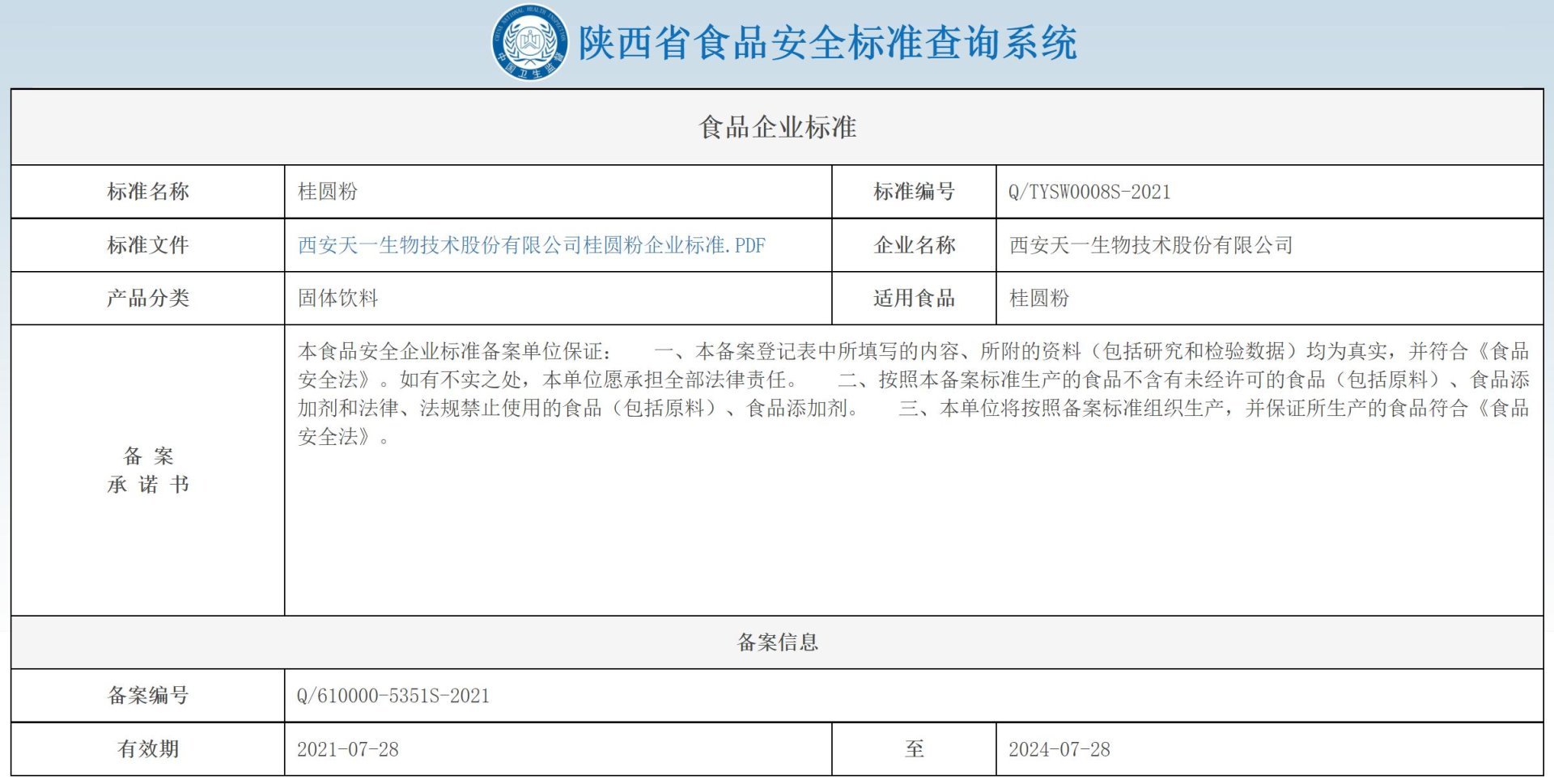Select the 标准编号 label cell
This screenshot has height=784, width=1554.
[914, 192]
